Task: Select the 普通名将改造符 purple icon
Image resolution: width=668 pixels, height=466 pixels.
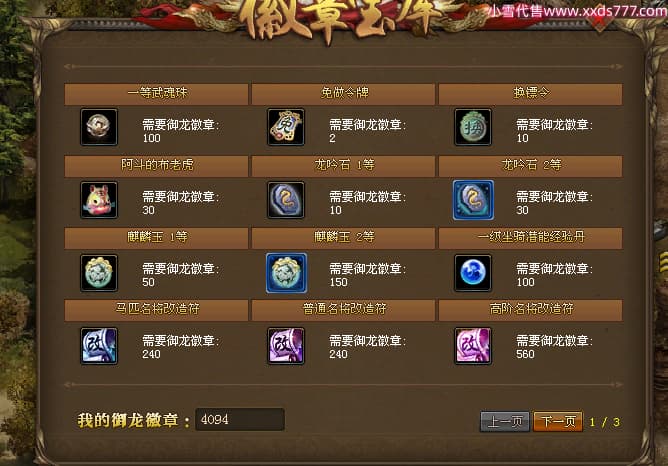Action: (x=286, y=345)
